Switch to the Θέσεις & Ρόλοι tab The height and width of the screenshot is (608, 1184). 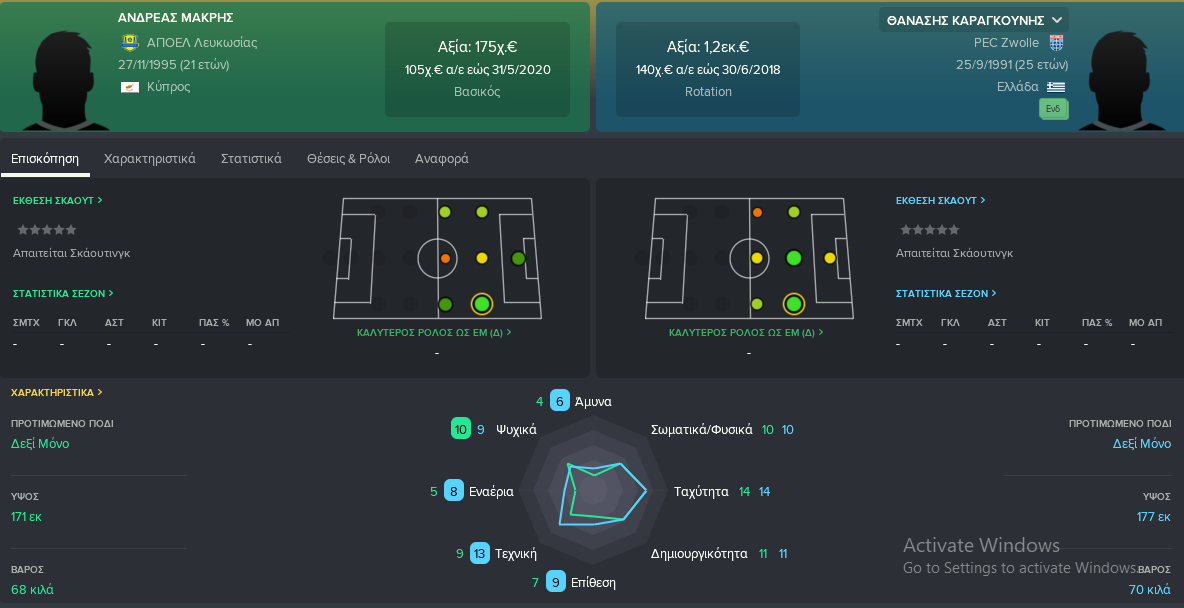pos(348,159)
